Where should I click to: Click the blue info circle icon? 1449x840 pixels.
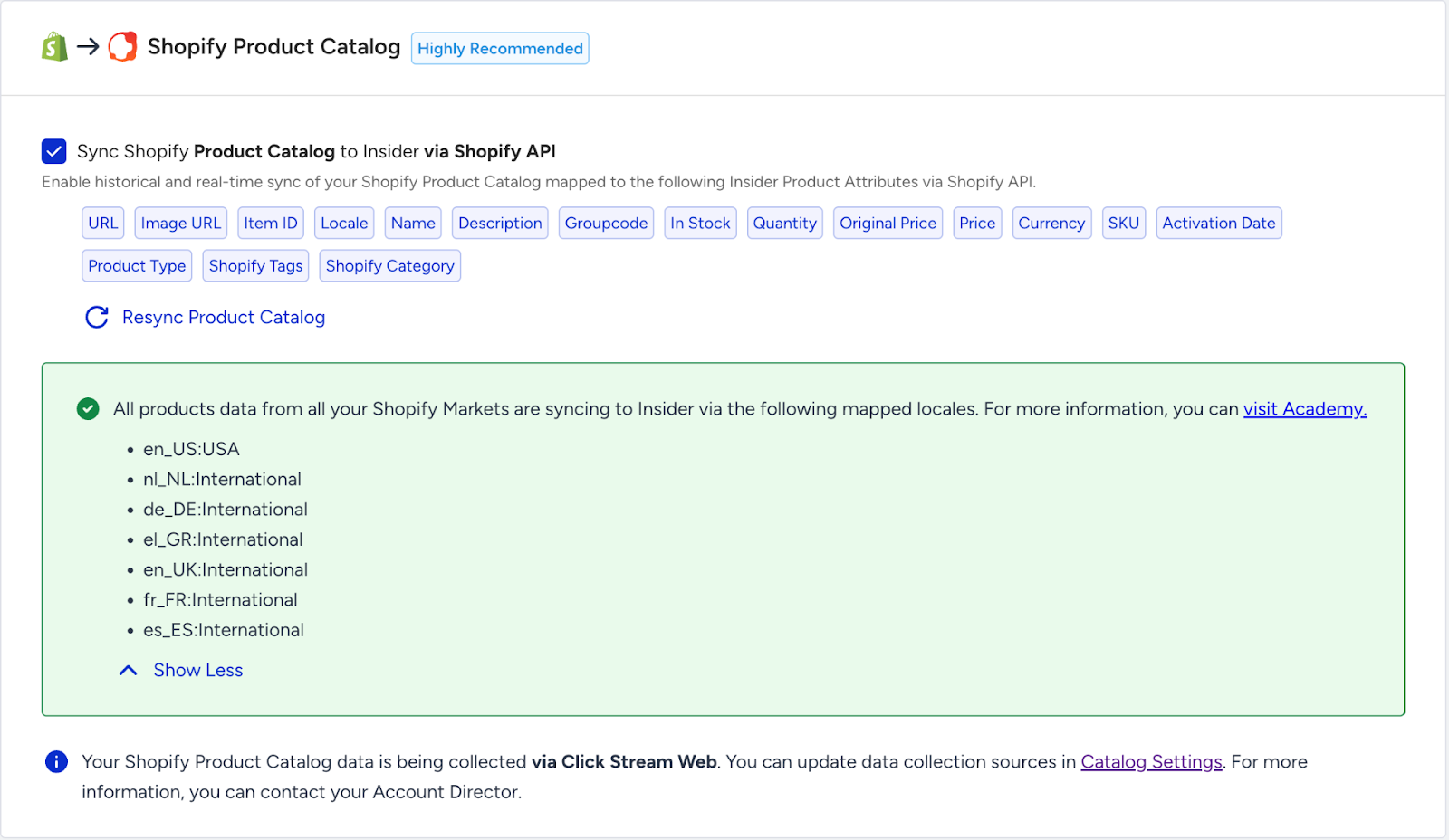pyautogui.click(x=56, y=762)
